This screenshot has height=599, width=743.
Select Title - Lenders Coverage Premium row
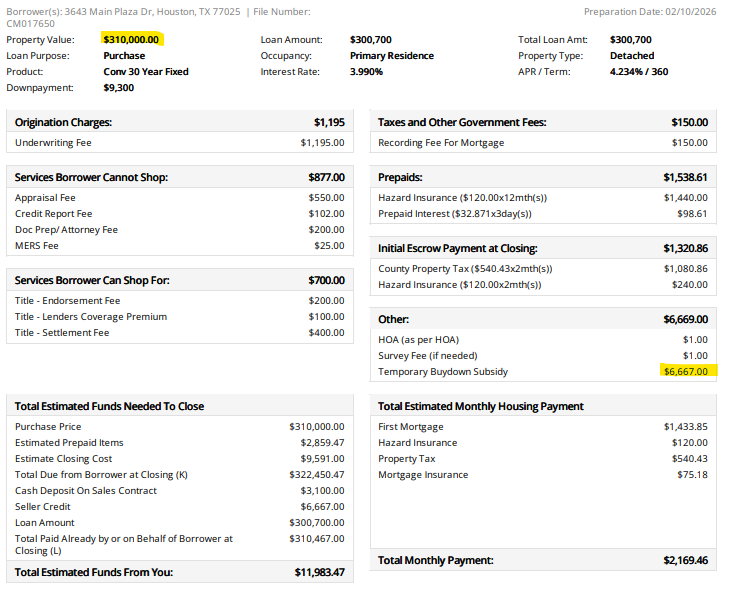click(91, 317)
